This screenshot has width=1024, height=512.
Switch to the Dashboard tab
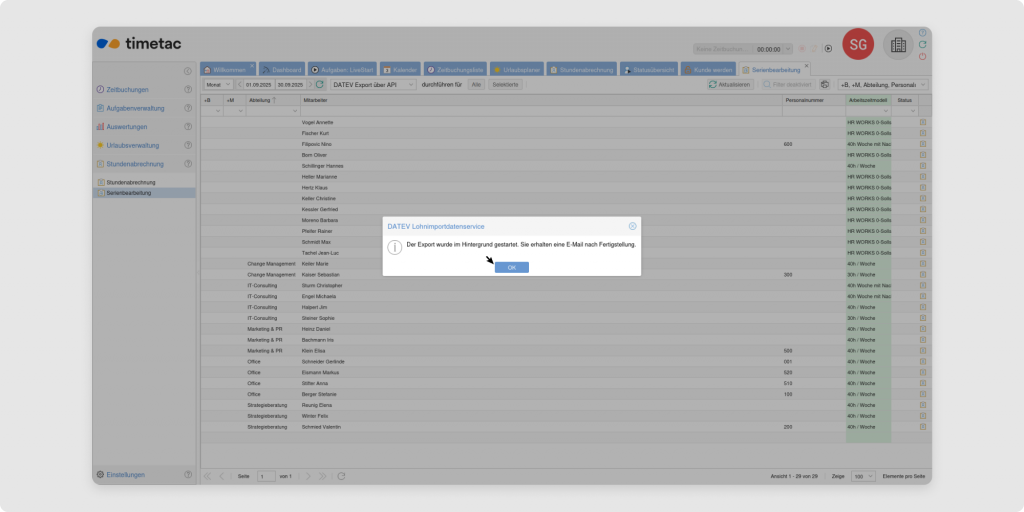[281, 70]
